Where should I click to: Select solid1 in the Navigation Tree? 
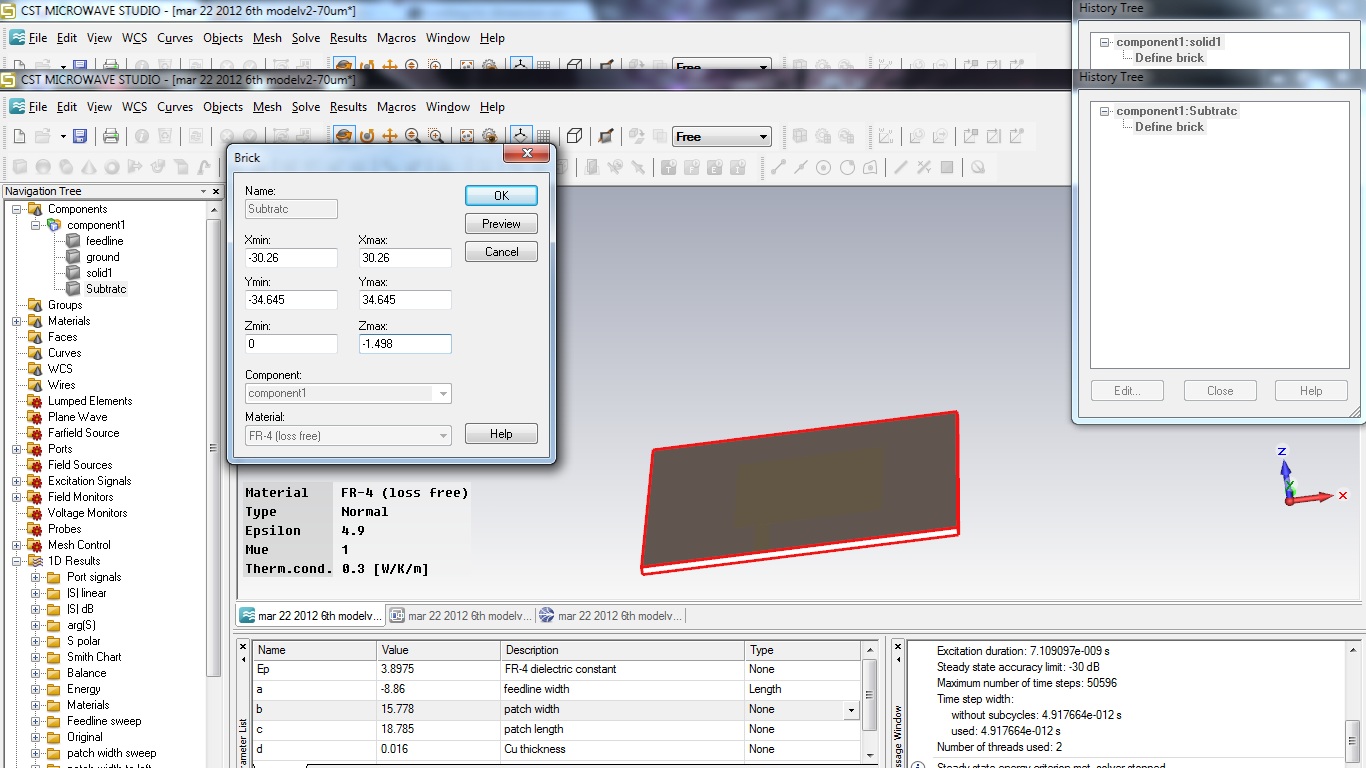tap(99, 273)
